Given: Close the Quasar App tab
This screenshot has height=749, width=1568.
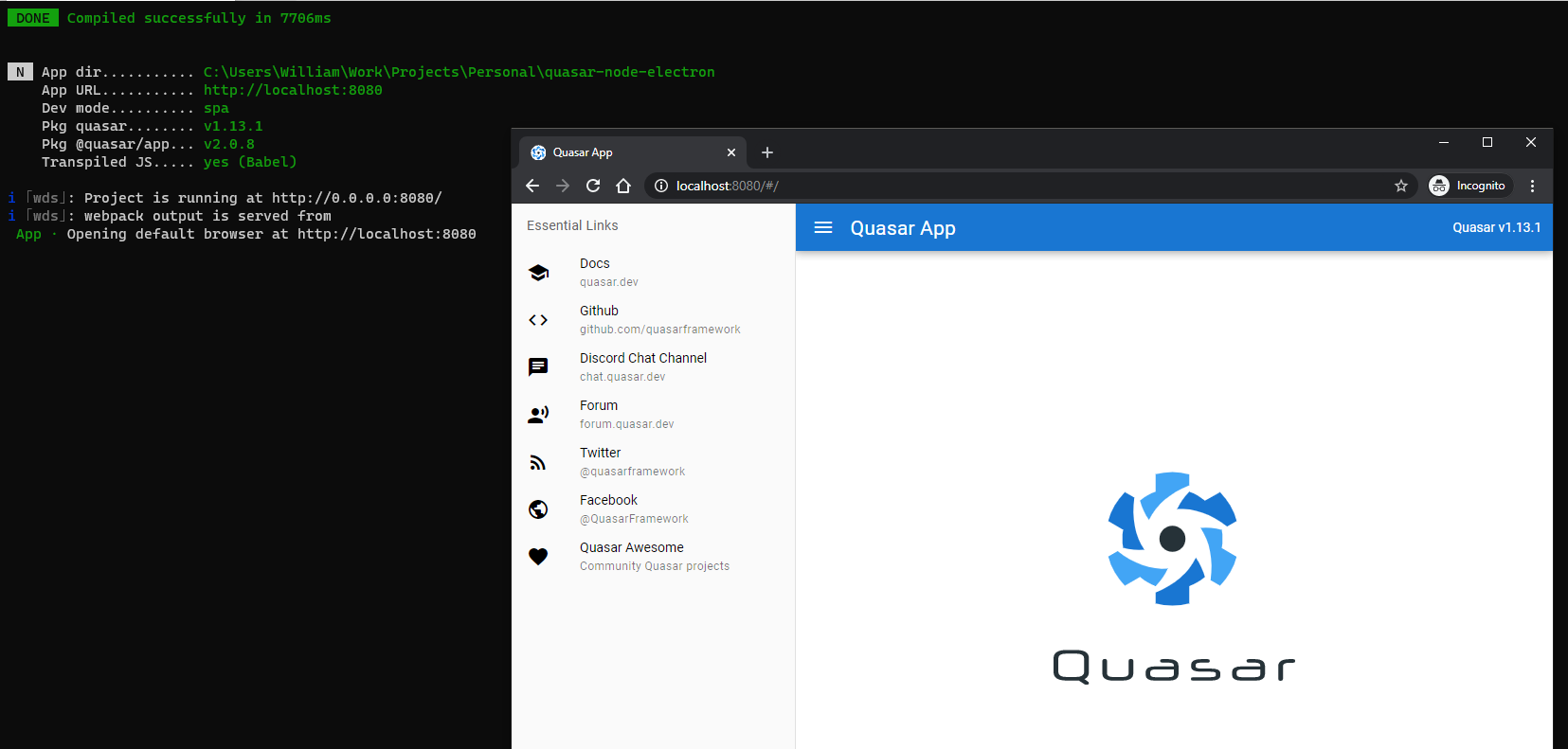Looking at the screenshot, I should [x=731, y=152].
